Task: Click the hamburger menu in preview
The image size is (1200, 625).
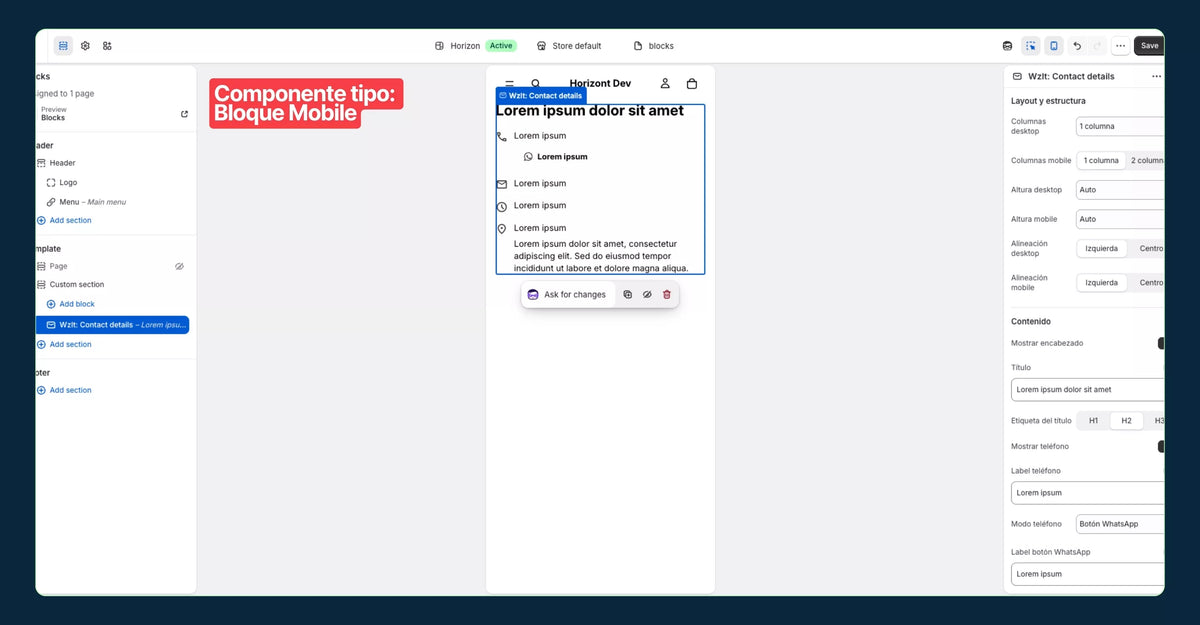Action: coord(510,84)
